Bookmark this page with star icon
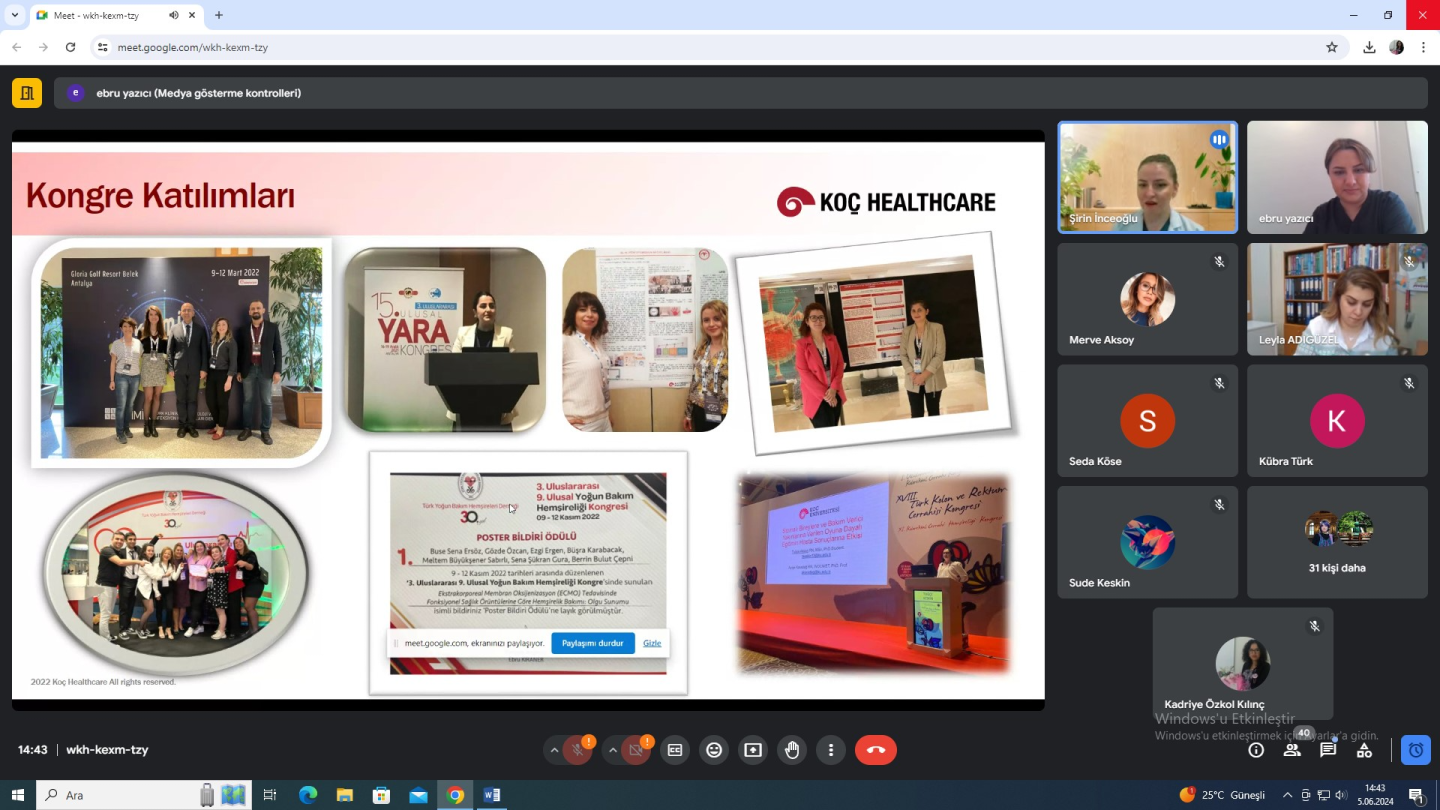 pos(1332,47)
